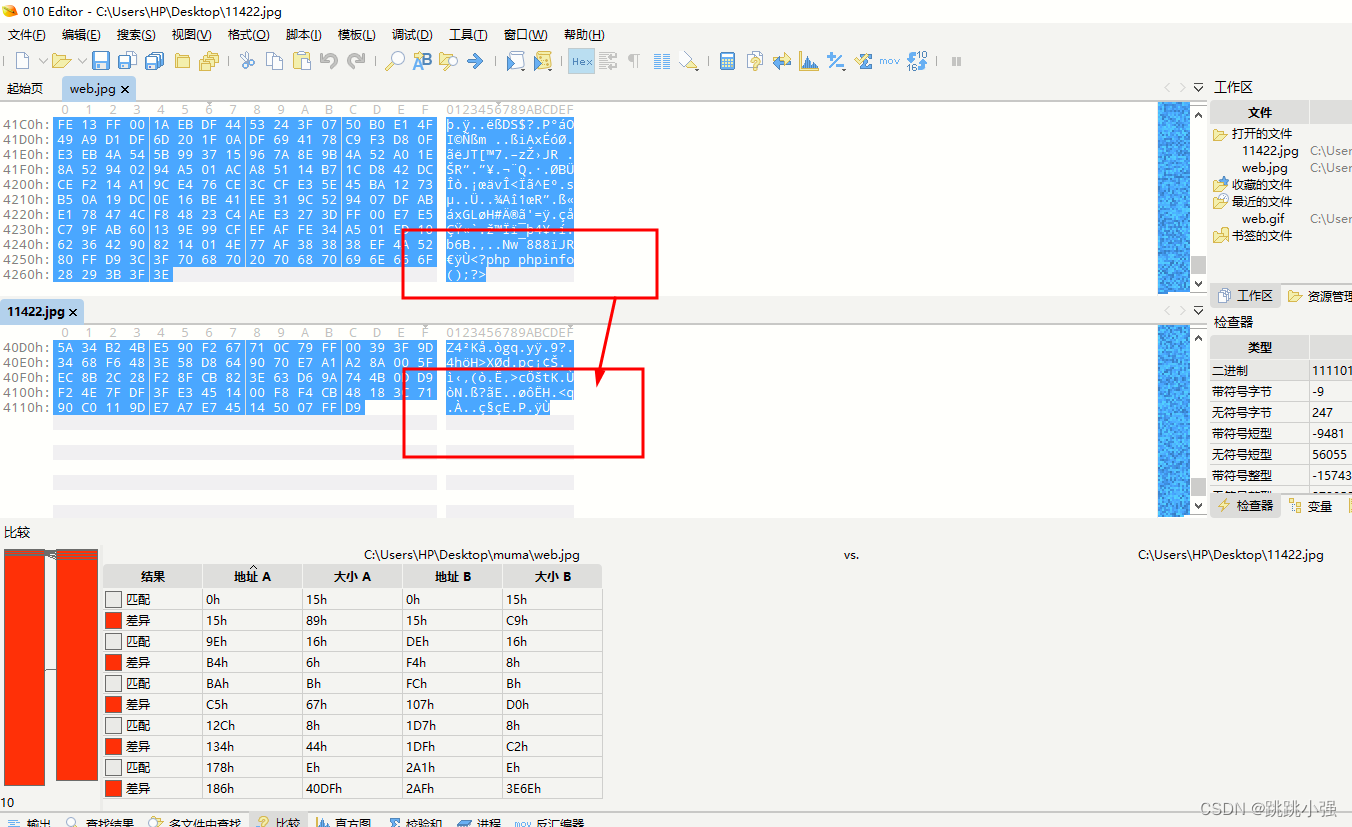Open the tab list triangle above the 11422.jpg pane
This screenshot has width=1352, height=827.
coord(1199,312)
